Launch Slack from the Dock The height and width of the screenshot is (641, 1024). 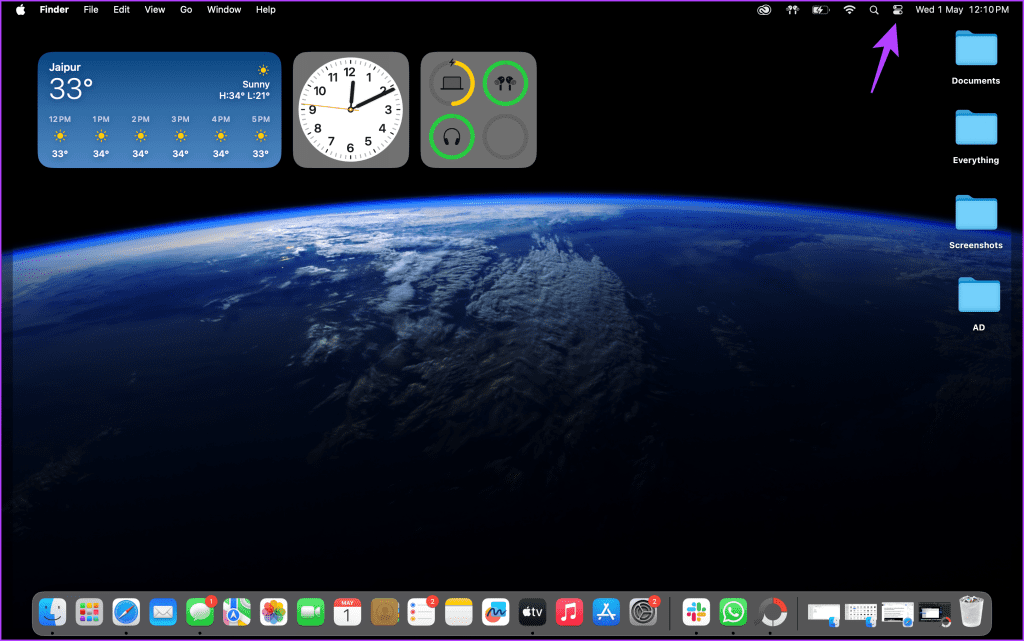[x=696, y=613]
